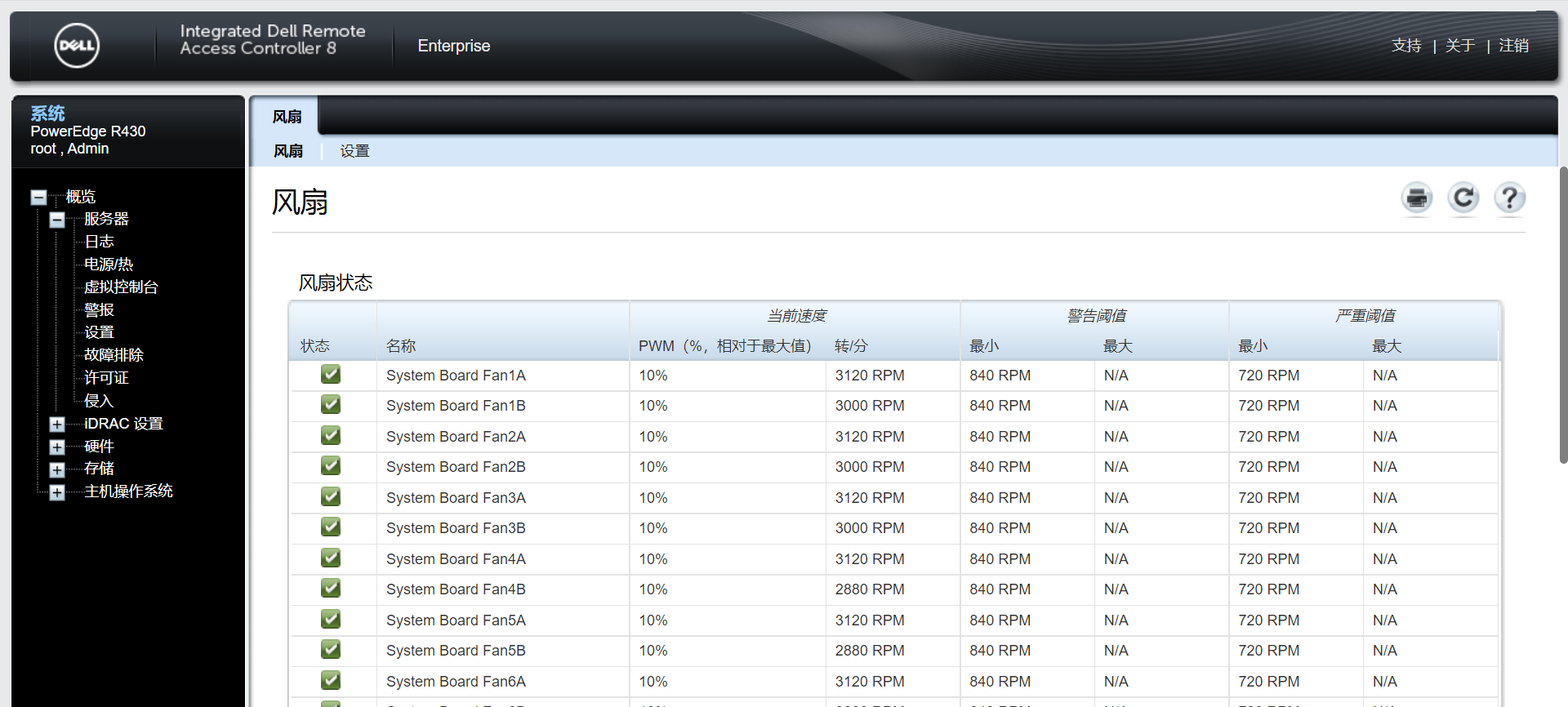Expand the 硬件 tree node
This screenshot has height=707, width=1568.
point(57,447)
